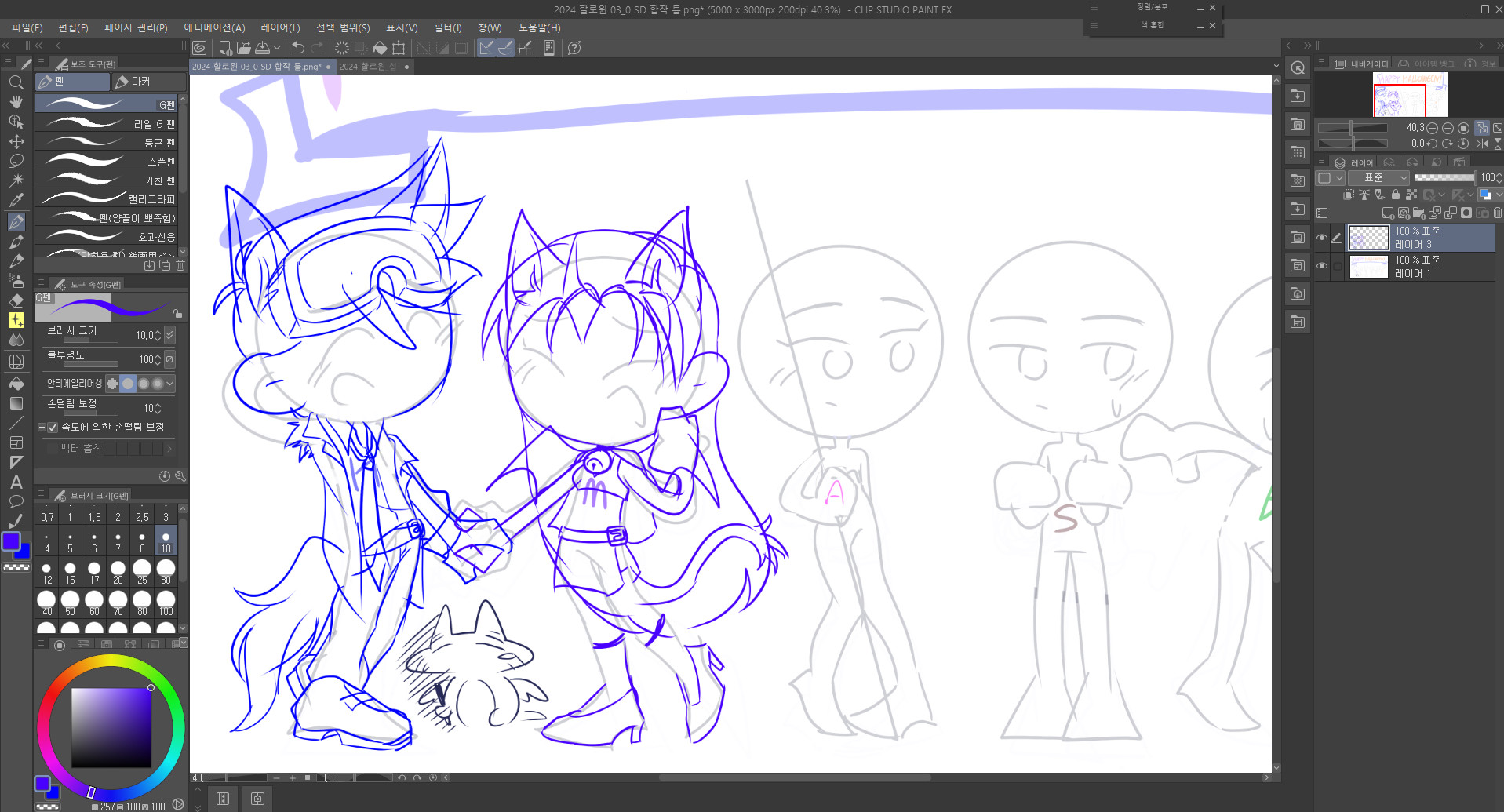
Task: Open 레이어 panel hamburger menu
Action: [x=1321, y=162]
